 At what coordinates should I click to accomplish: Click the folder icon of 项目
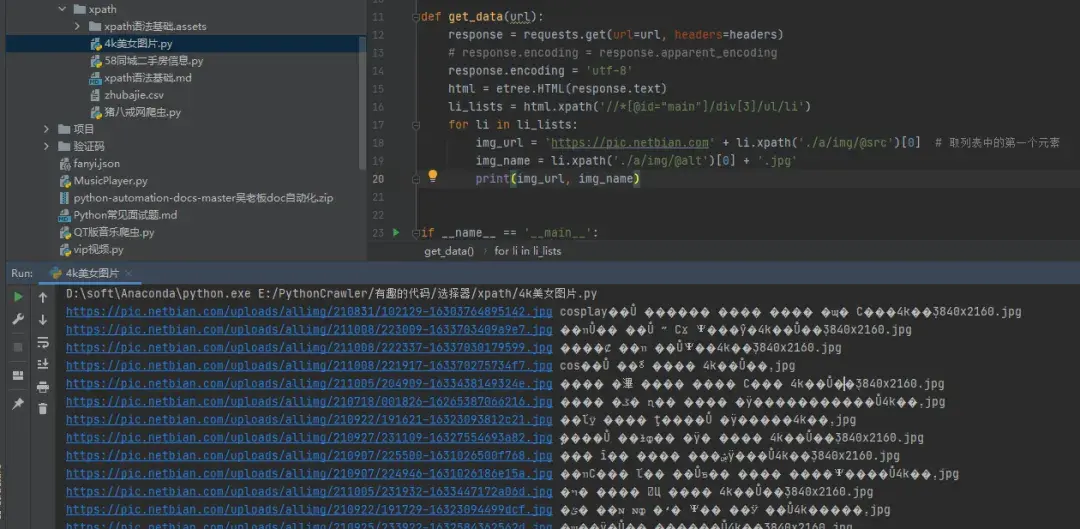coord(65,129)
